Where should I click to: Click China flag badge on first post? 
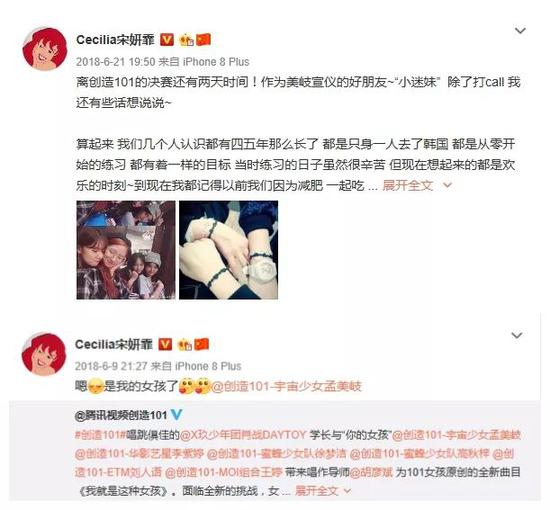point(204,40)
